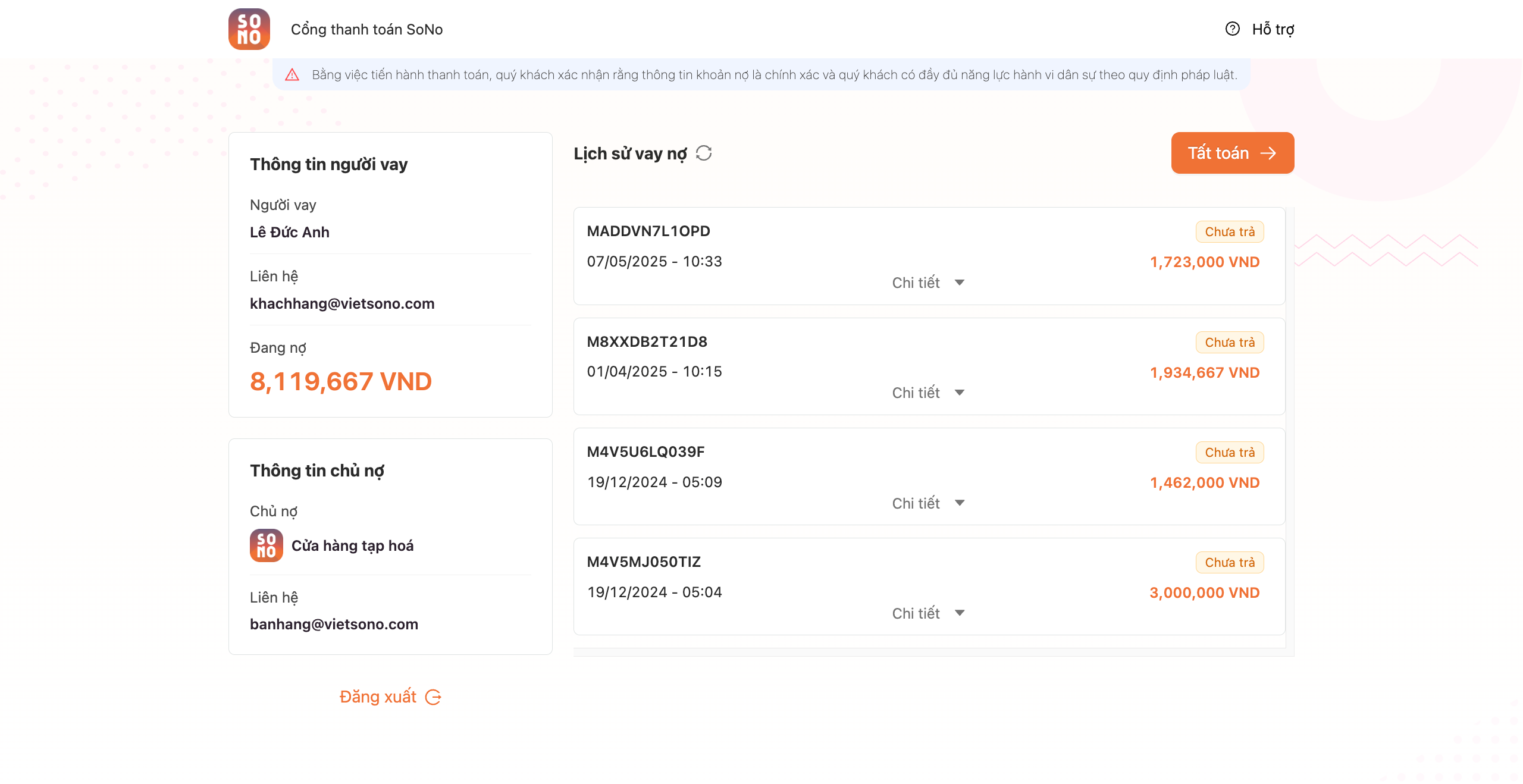Click the loan code M4V5U6LQ039F
This screenshot has height=784, width=1523.
[x=645, y=451]
